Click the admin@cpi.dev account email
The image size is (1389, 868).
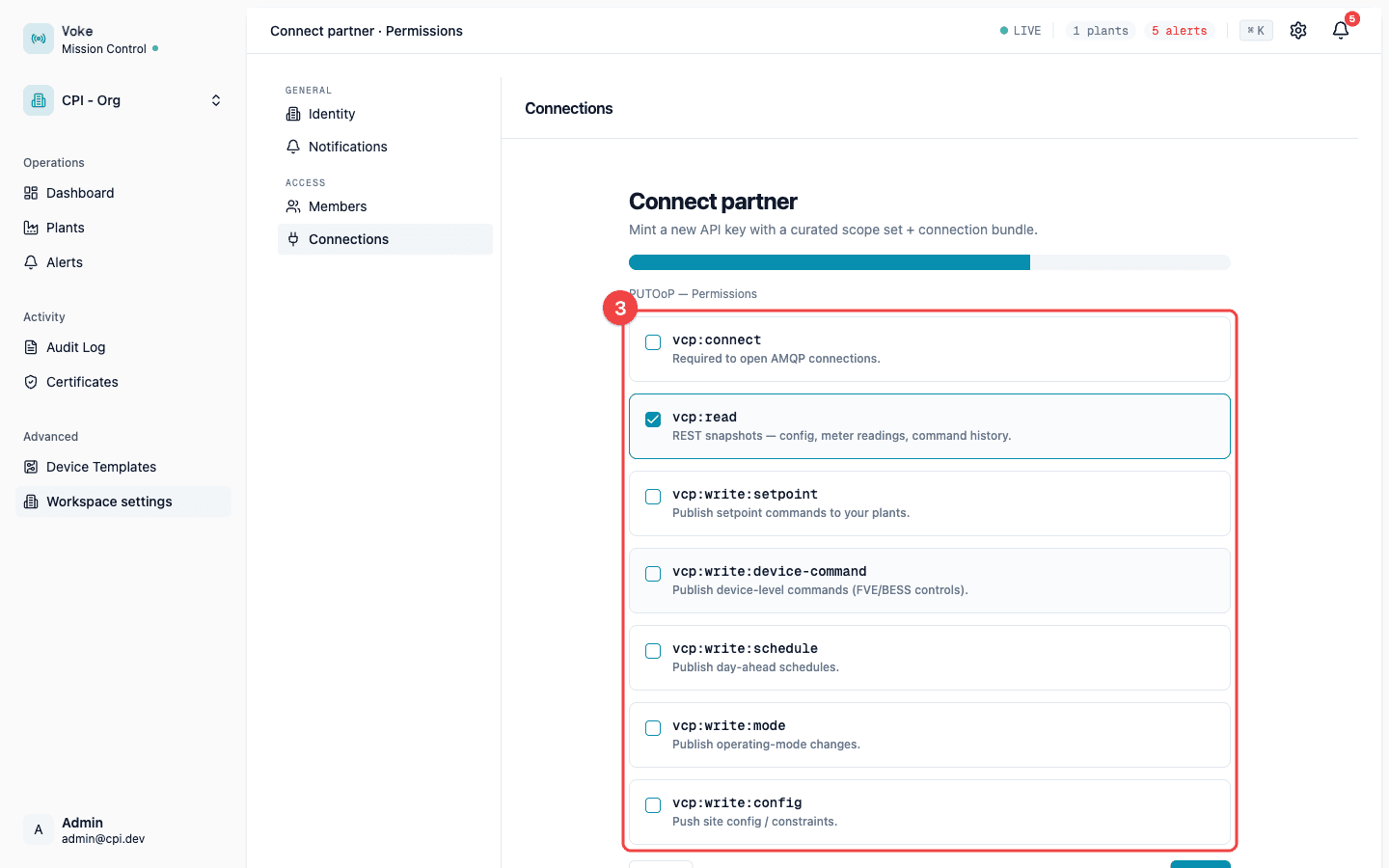(103, 839)
